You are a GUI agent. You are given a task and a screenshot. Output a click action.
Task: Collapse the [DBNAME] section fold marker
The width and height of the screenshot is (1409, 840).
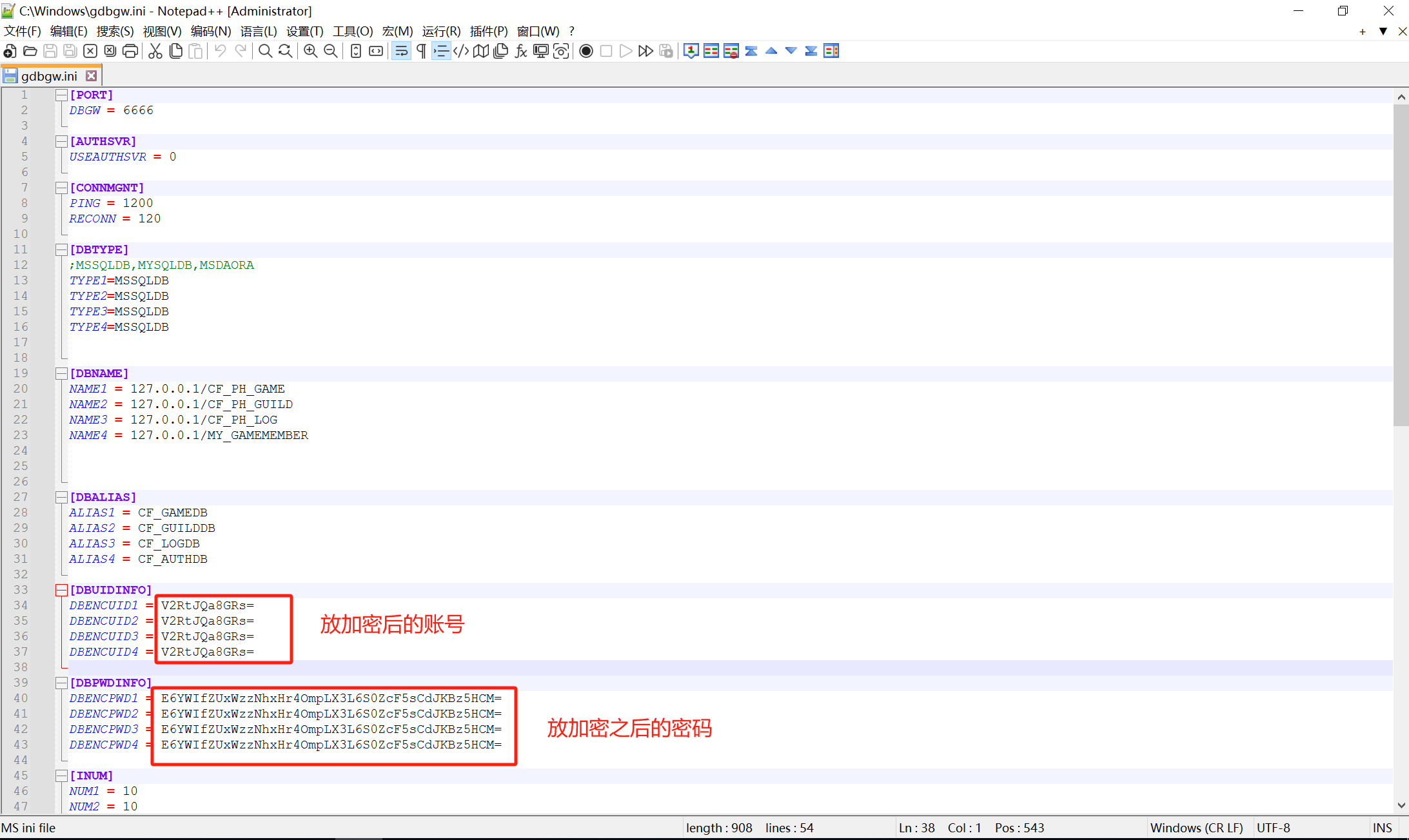(61, 373)
